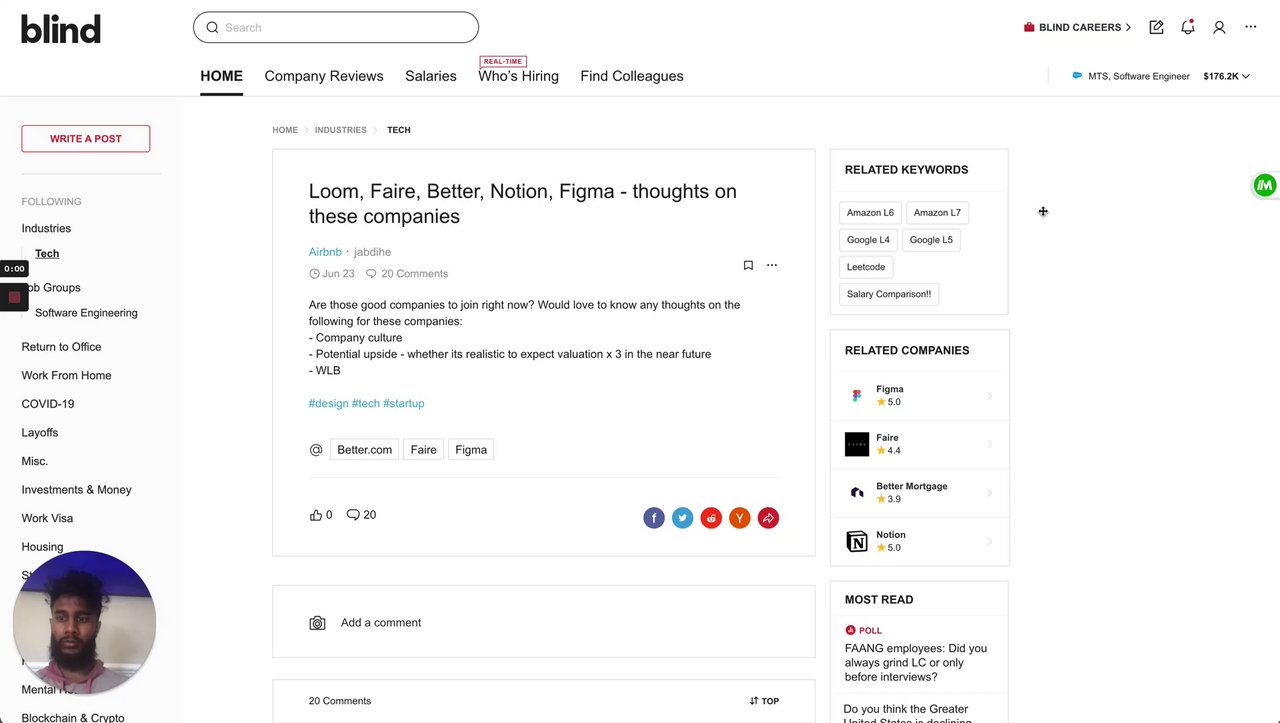Bookmark this post
The height and width of the screenshot is (723, 1280).
click(748, 265)
